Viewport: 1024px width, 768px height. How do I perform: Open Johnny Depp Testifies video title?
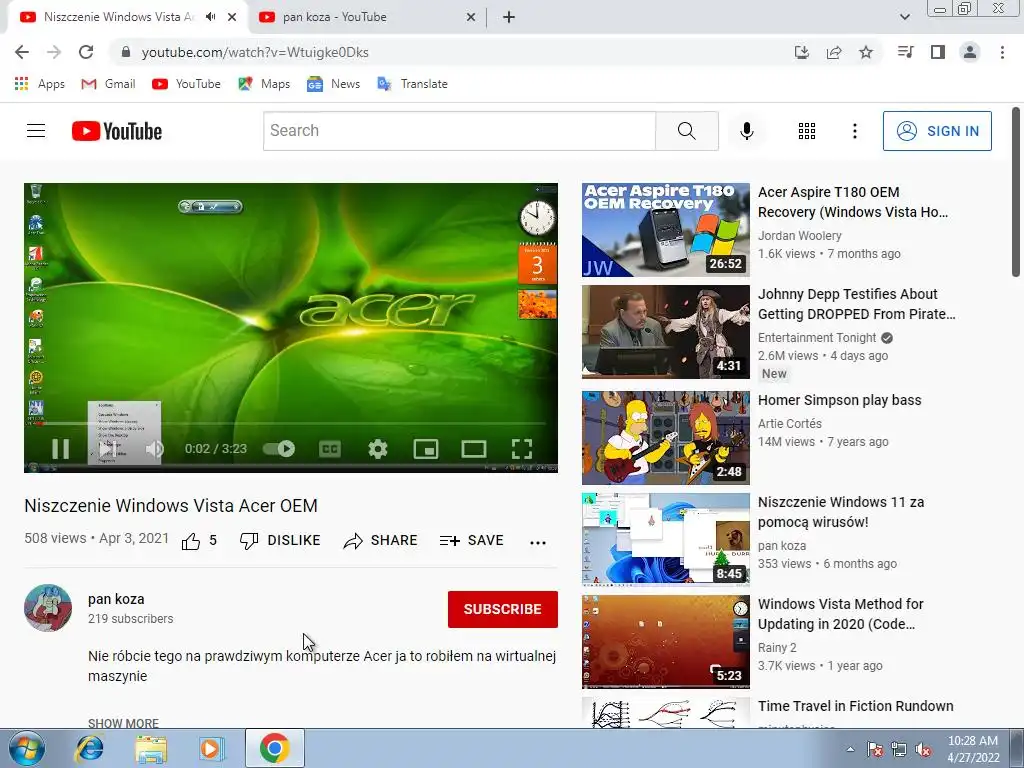tap(856, 304)
